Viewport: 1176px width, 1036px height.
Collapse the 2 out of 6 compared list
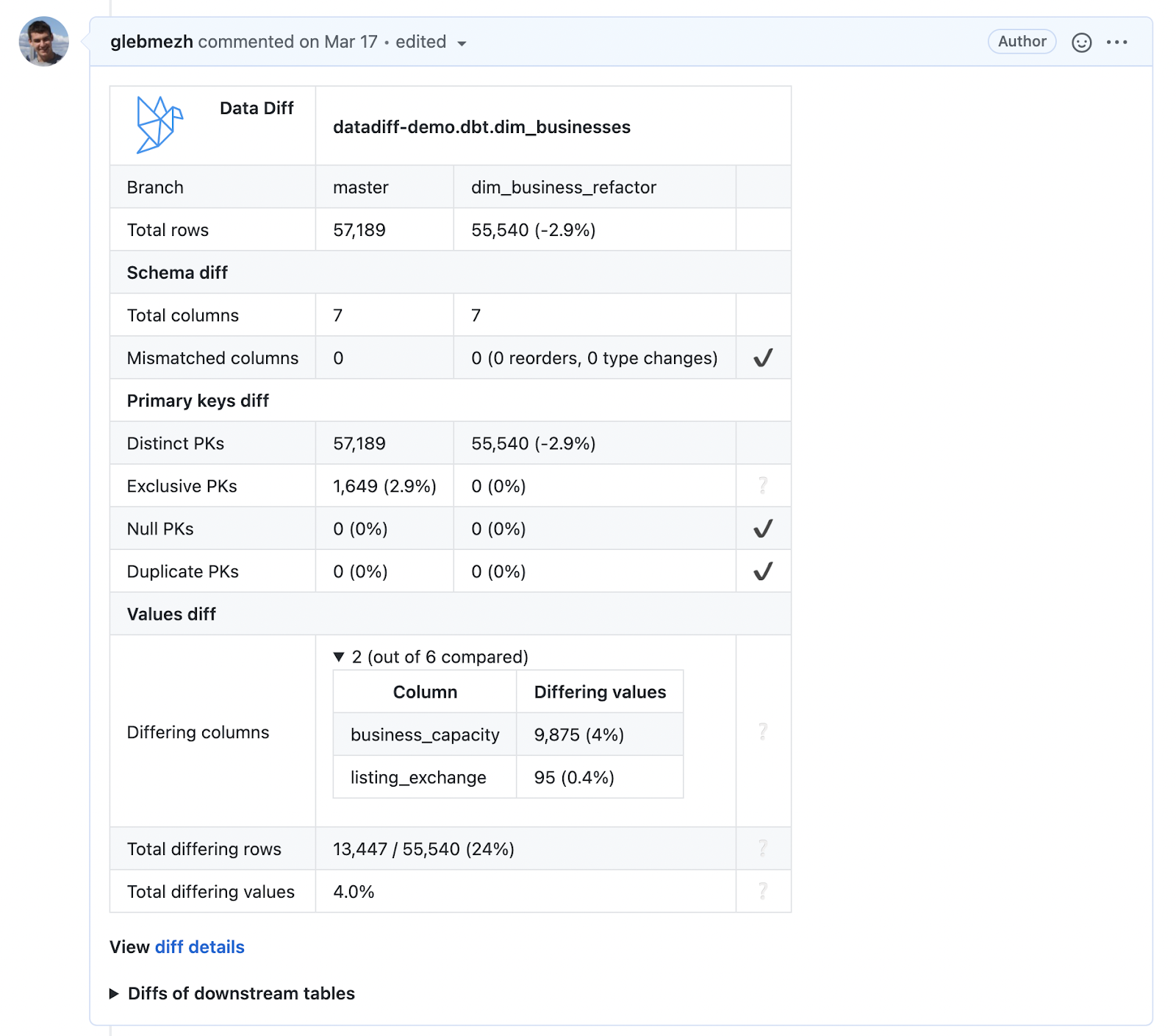(x=338, y=657)
